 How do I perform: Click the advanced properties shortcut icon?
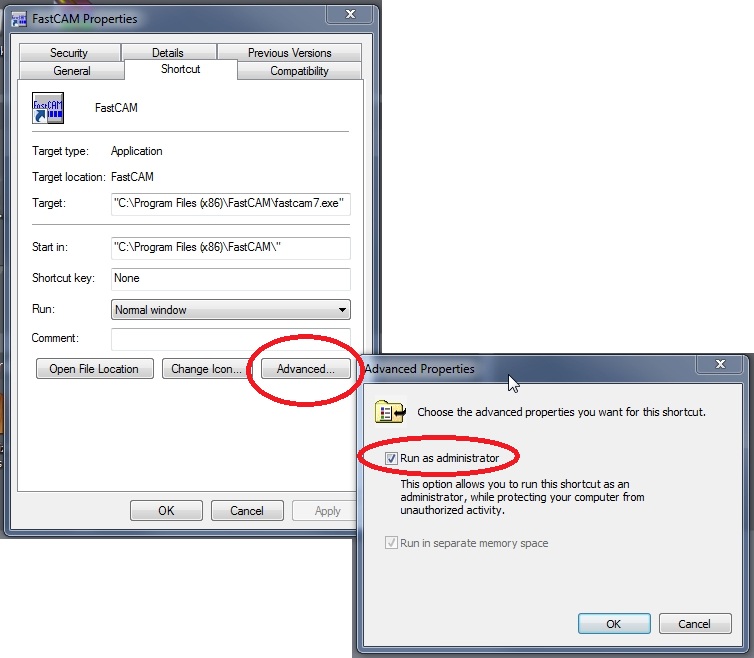coord(390,412)
